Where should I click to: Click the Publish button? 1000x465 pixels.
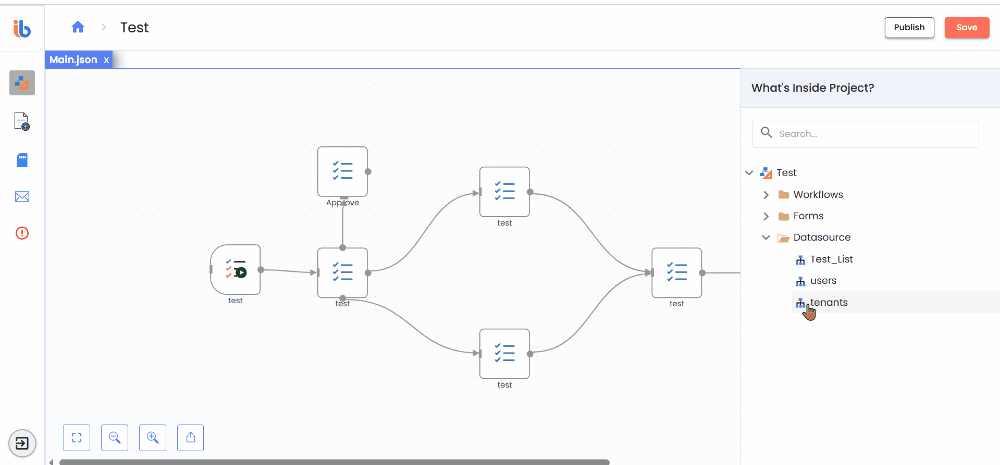click(909, 27)
